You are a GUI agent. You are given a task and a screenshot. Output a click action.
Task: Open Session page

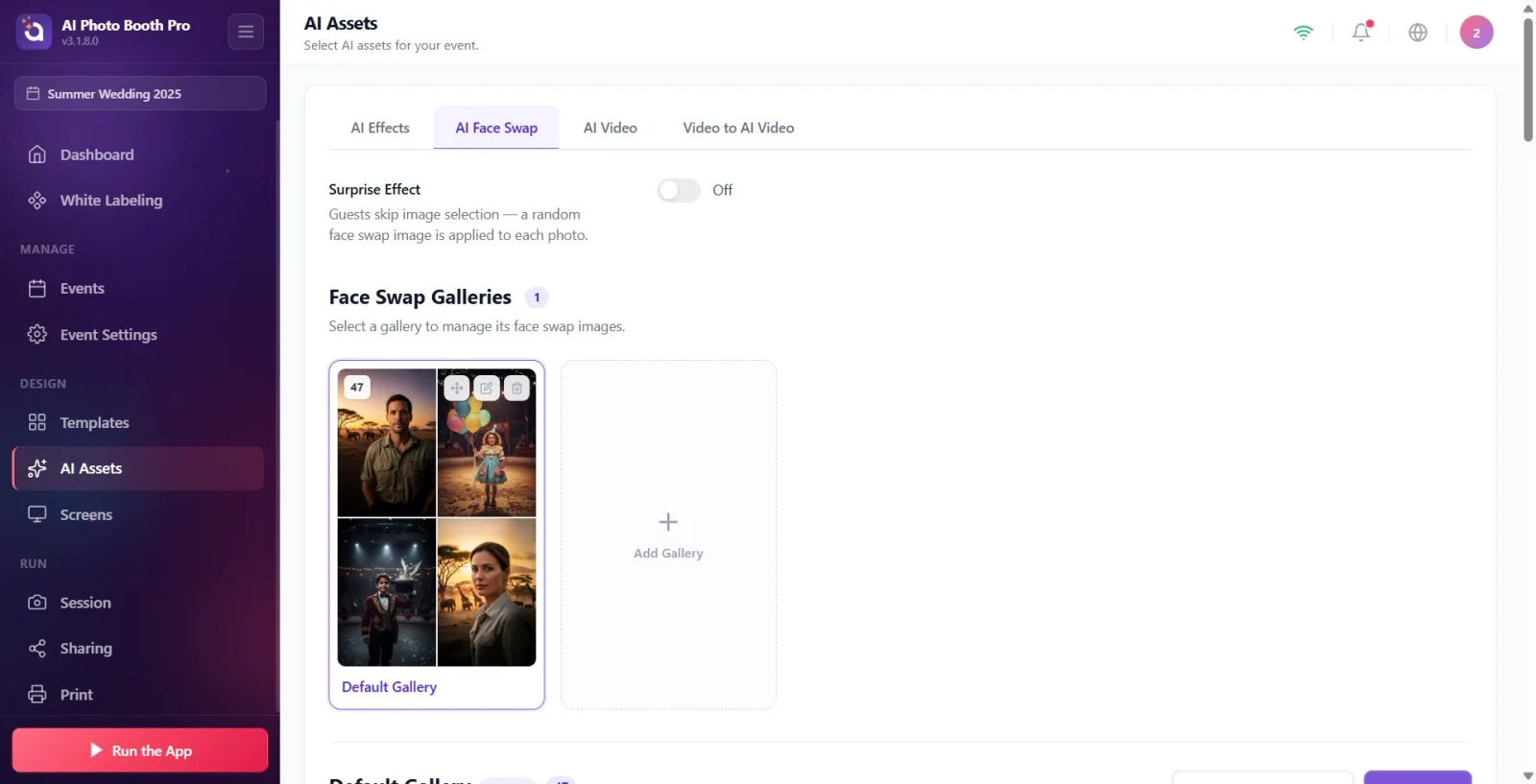tap(139, 604)
